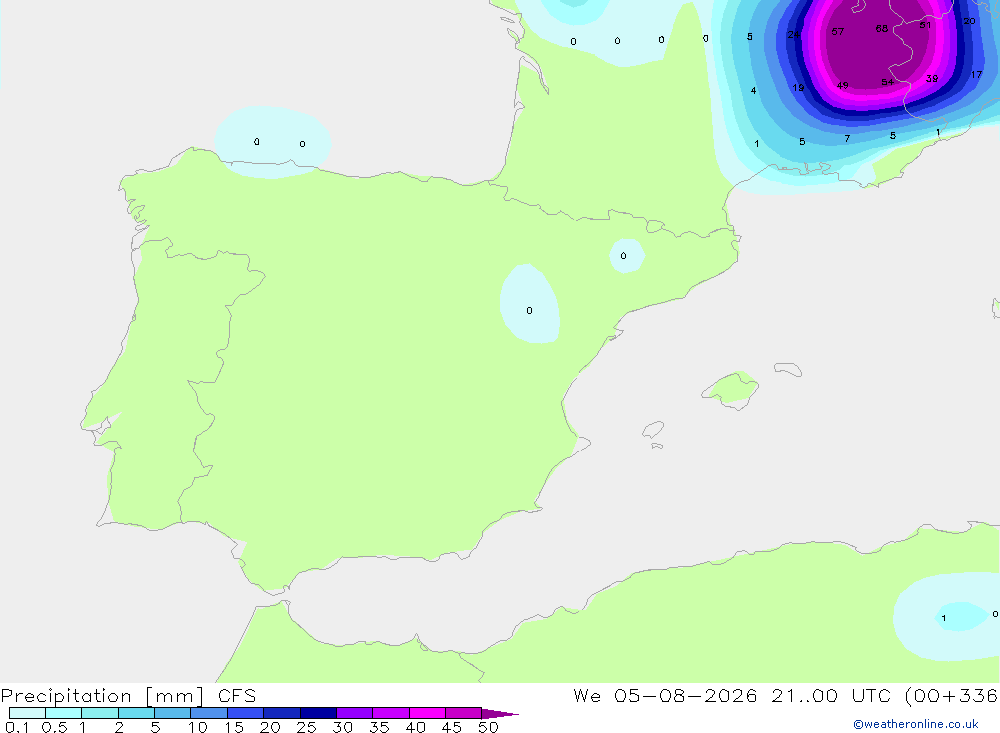Click the 'Precipitation [mm] CFS' title
The image size is (1000, 733).
(x=128, y=695)
